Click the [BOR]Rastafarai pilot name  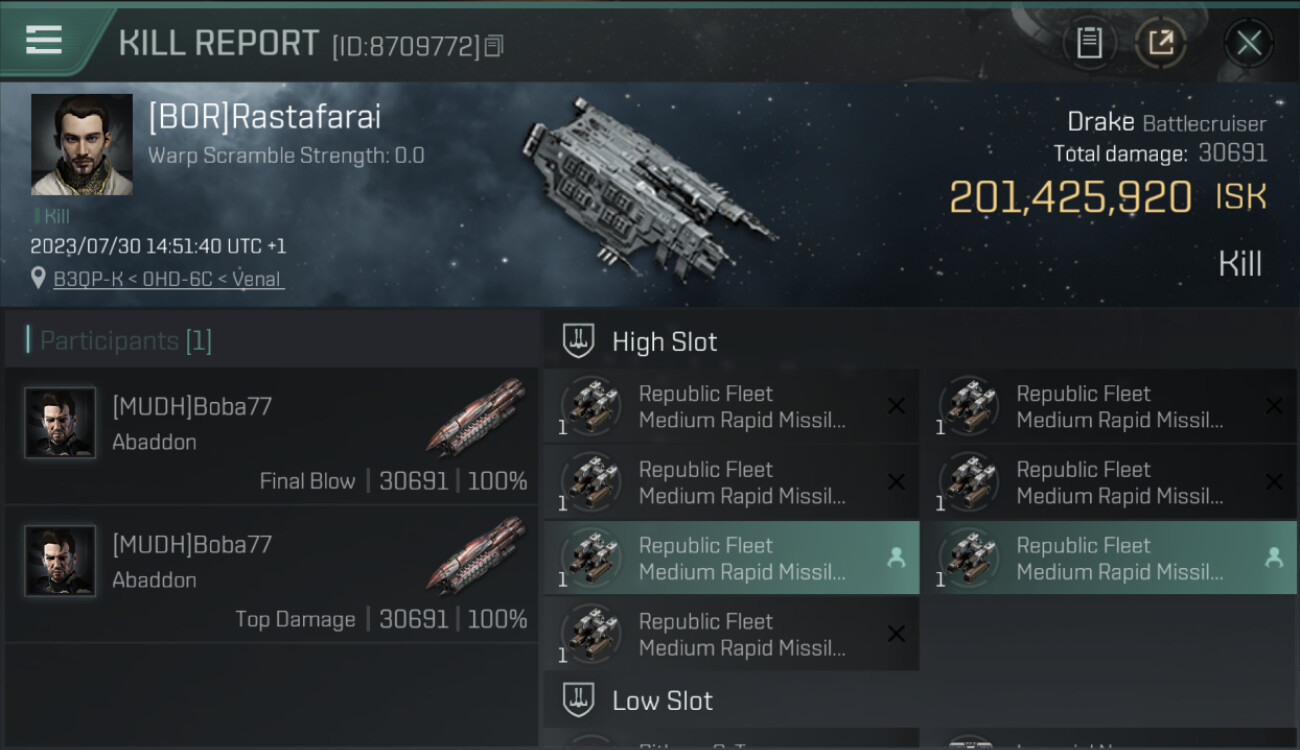coord(265,117)
